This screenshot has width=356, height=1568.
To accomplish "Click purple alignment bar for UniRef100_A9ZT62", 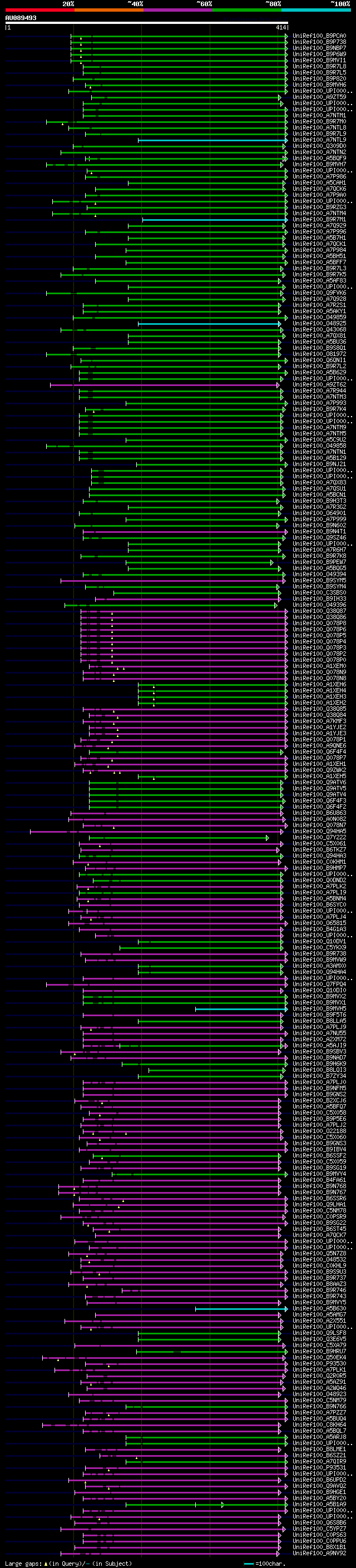I will (164, 385).
